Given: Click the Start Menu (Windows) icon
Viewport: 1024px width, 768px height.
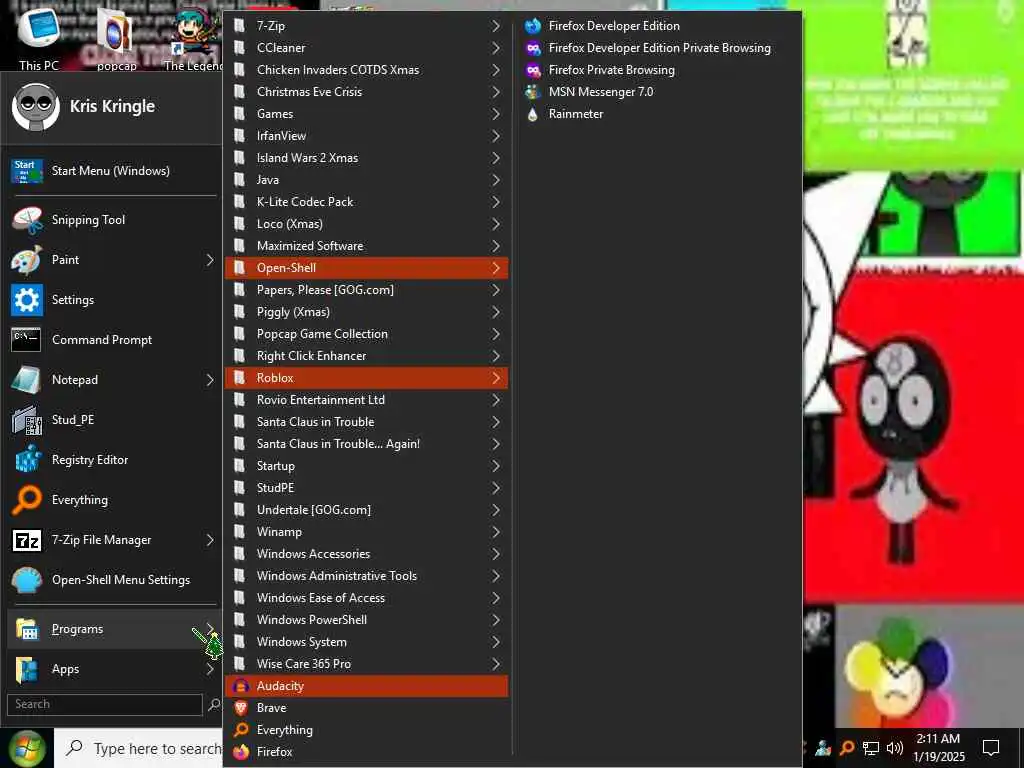Looking at the screenshot, I should 27,171.
